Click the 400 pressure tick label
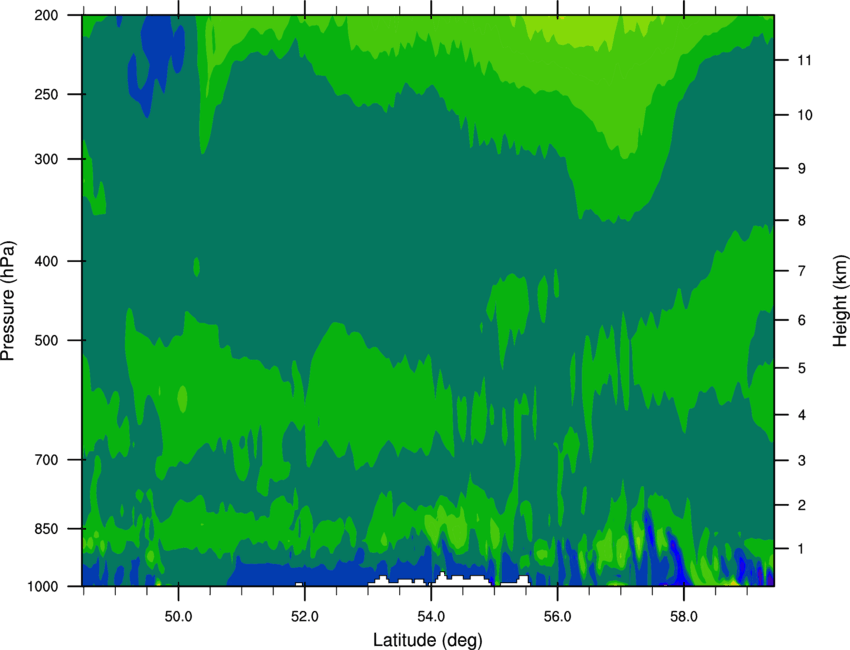Screen dimensions: 850x650 [46, 261]
